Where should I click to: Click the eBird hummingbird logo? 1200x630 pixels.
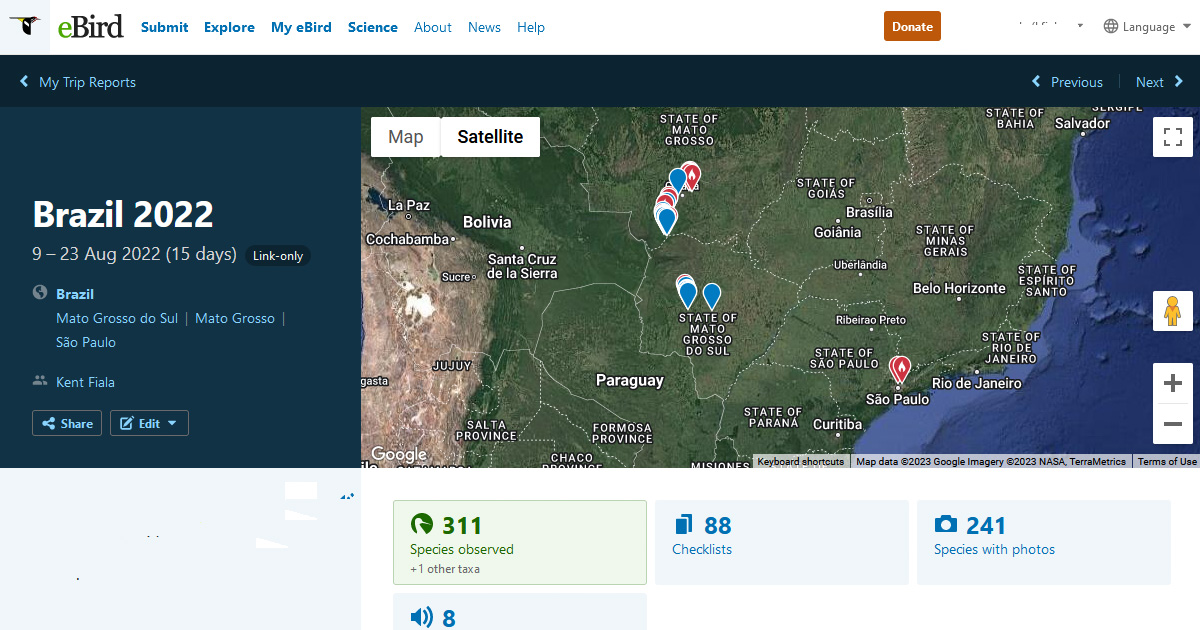[x=25, y=26]
